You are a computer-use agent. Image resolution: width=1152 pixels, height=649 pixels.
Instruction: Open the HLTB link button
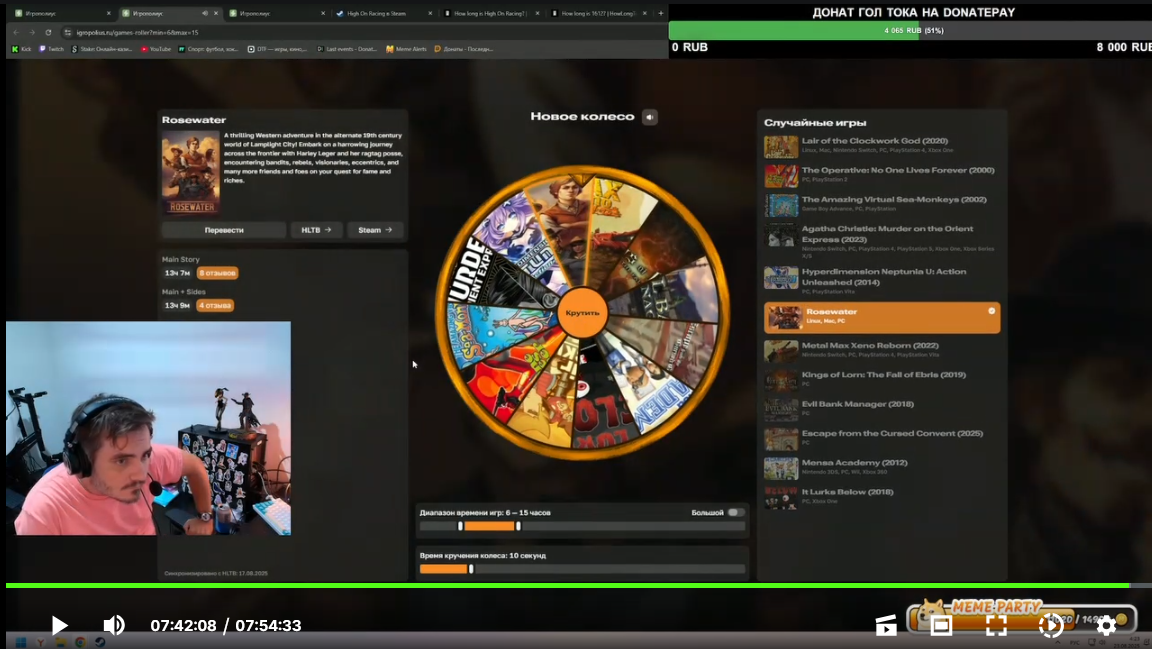[x=316, y=230]
